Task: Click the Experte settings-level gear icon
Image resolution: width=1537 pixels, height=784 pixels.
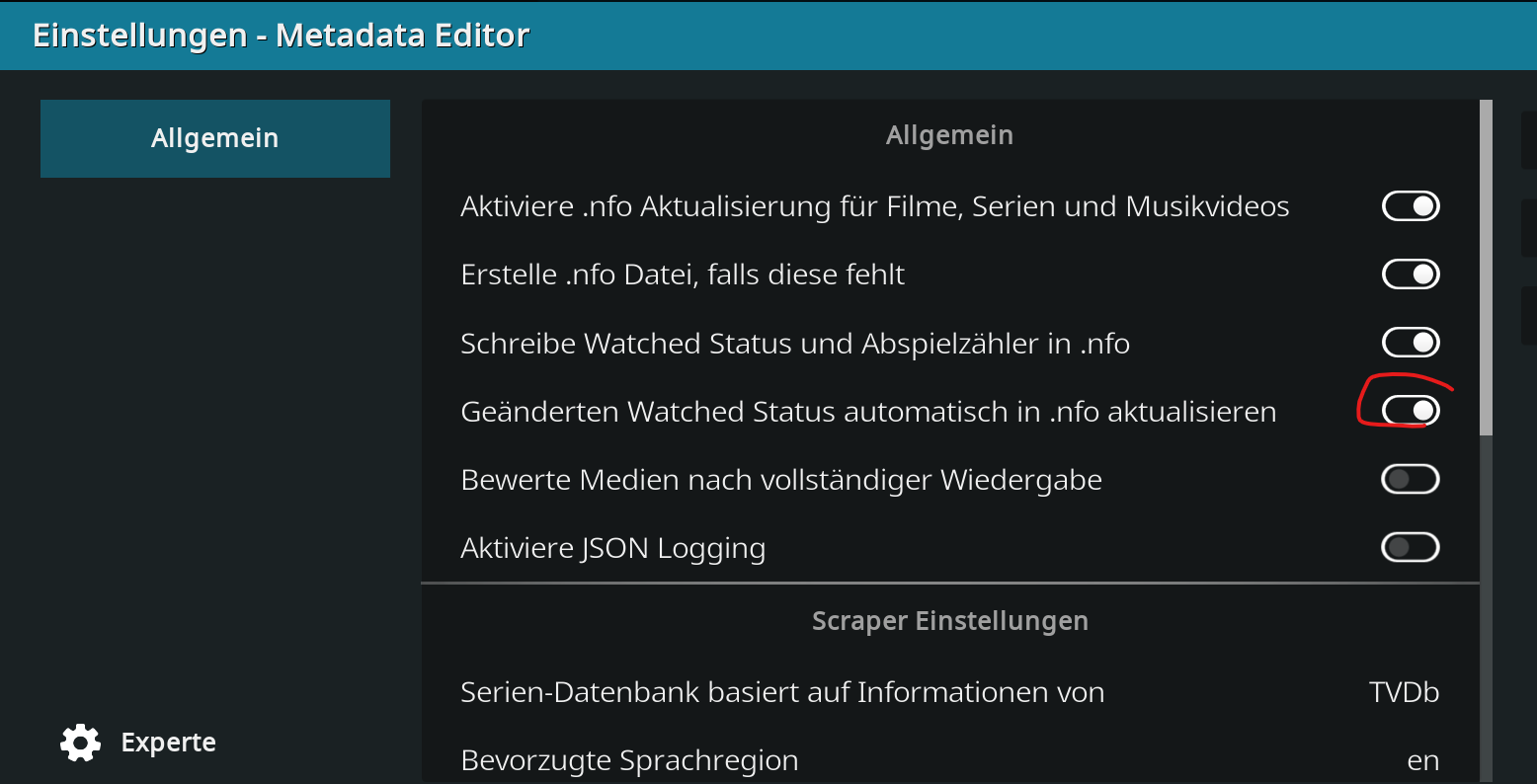Action: [80, 743]
